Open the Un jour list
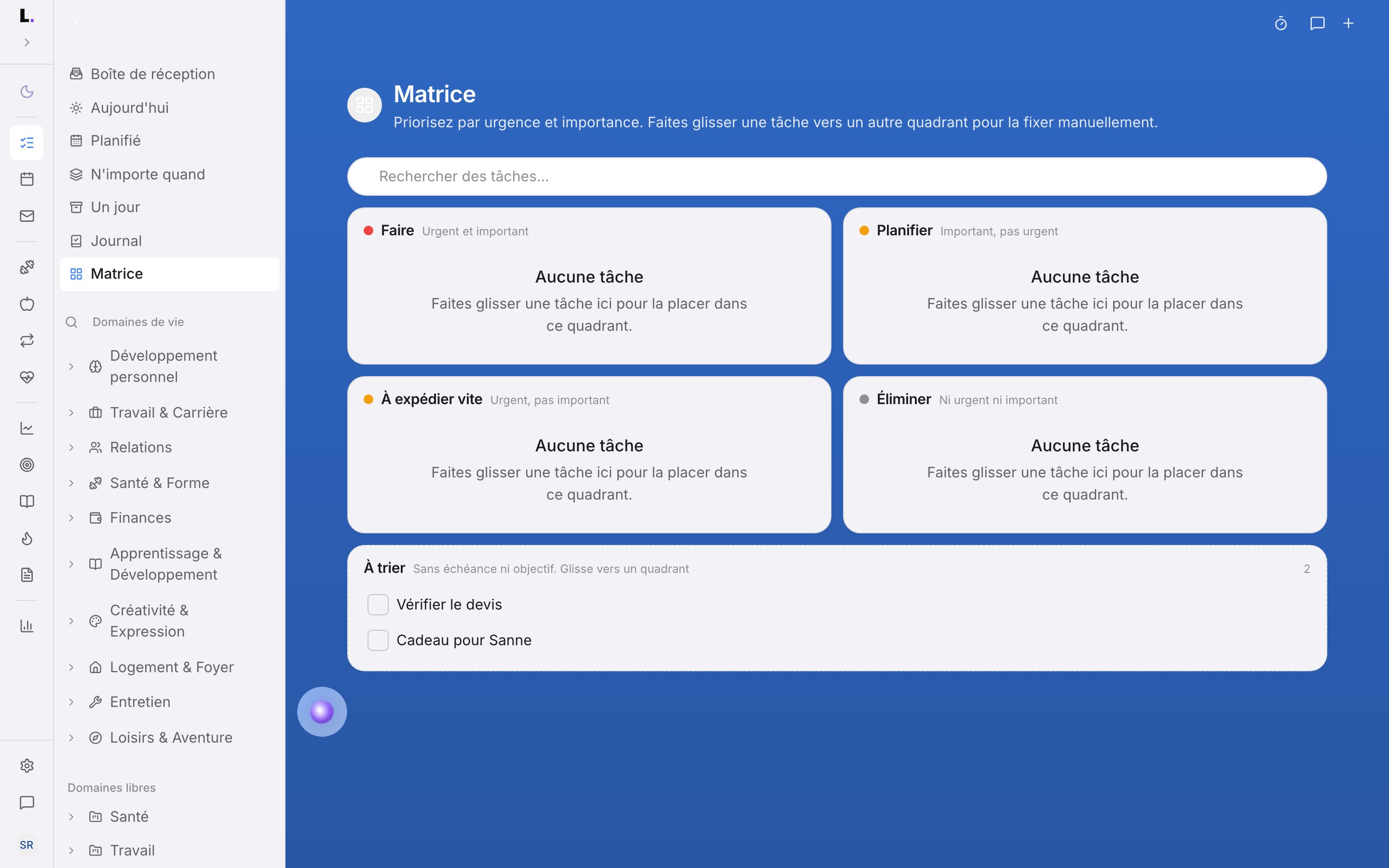 pos(169,207)
